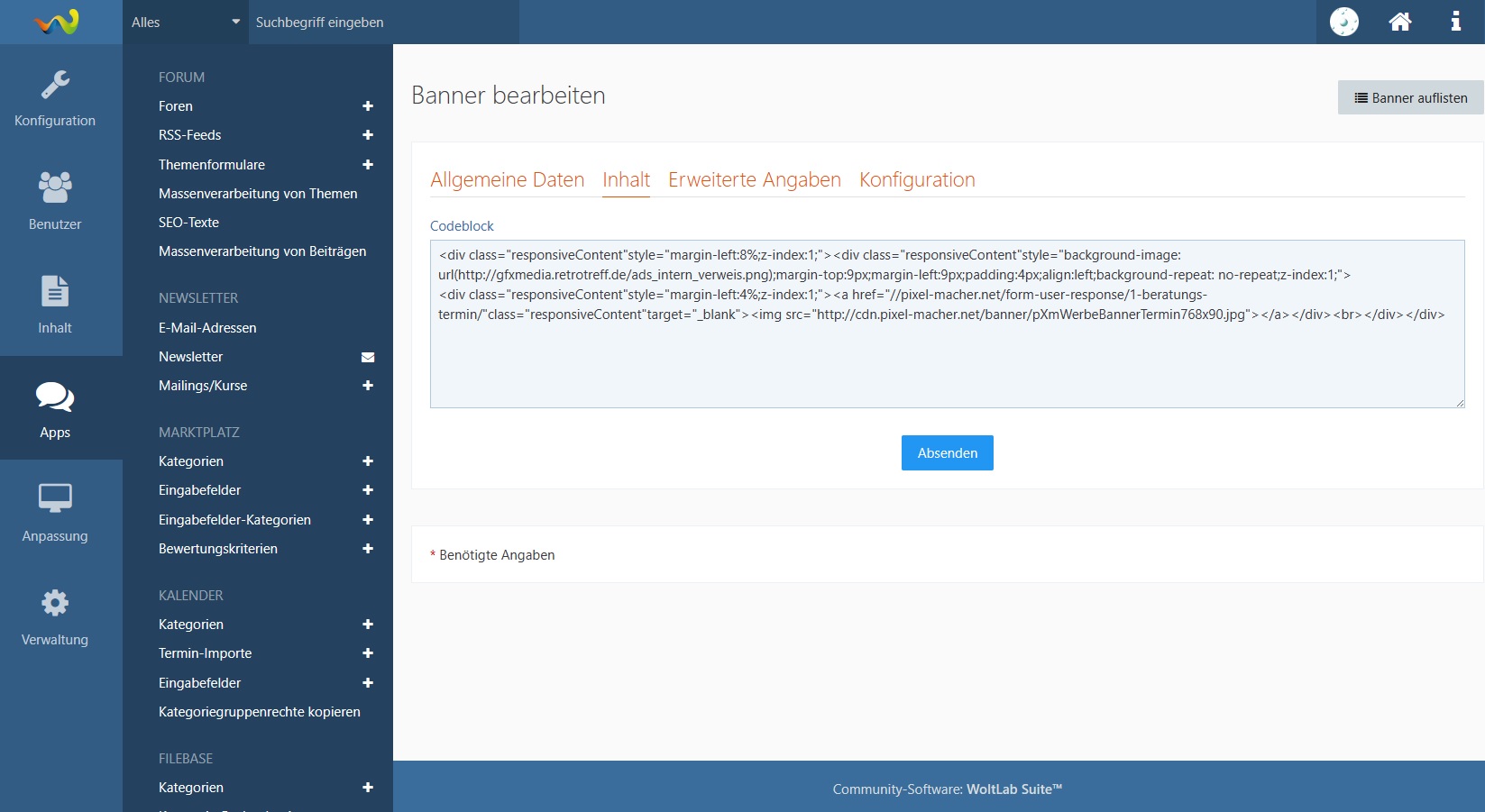Click the info icon in the header
The width and height of the screenshot is (1485, 812).
click(1455, 22)
